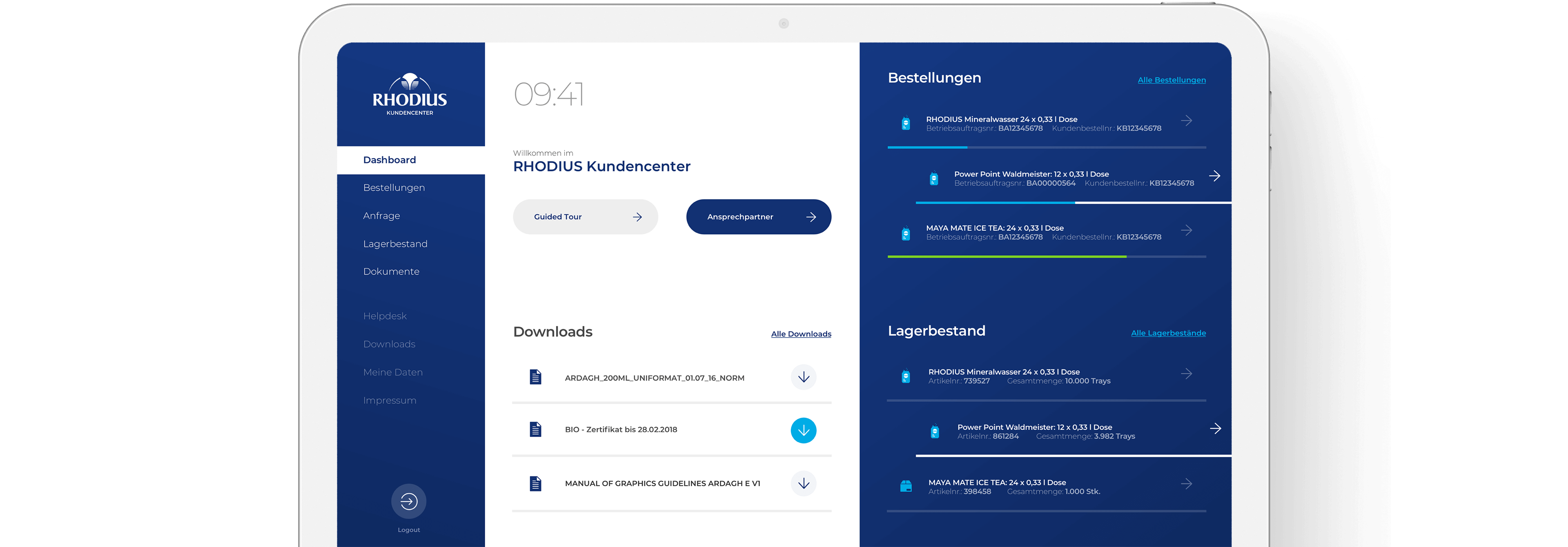Viewport: 1568px width, 547px height.
Task: Click text BIO - Zertifikat bis 28.02.2018
Action: [x=621, y=429]
